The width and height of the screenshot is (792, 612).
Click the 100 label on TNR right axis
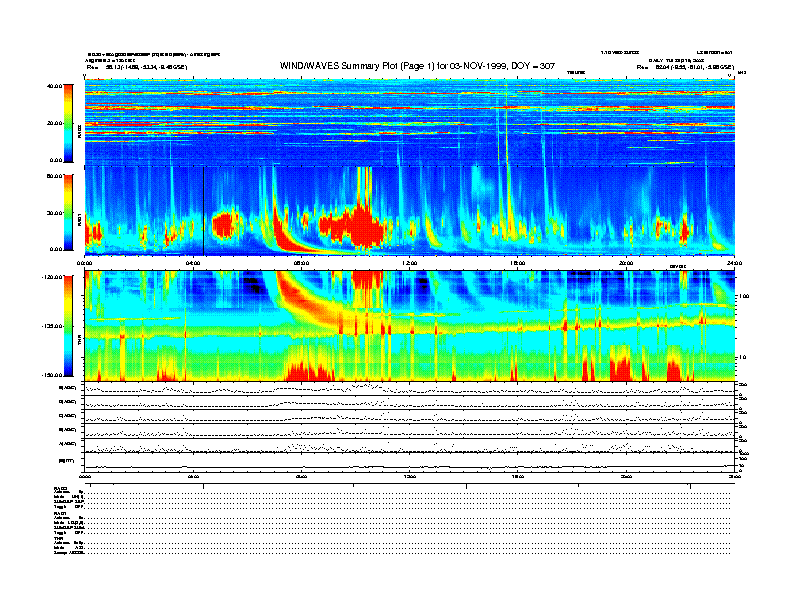[744, 296]
